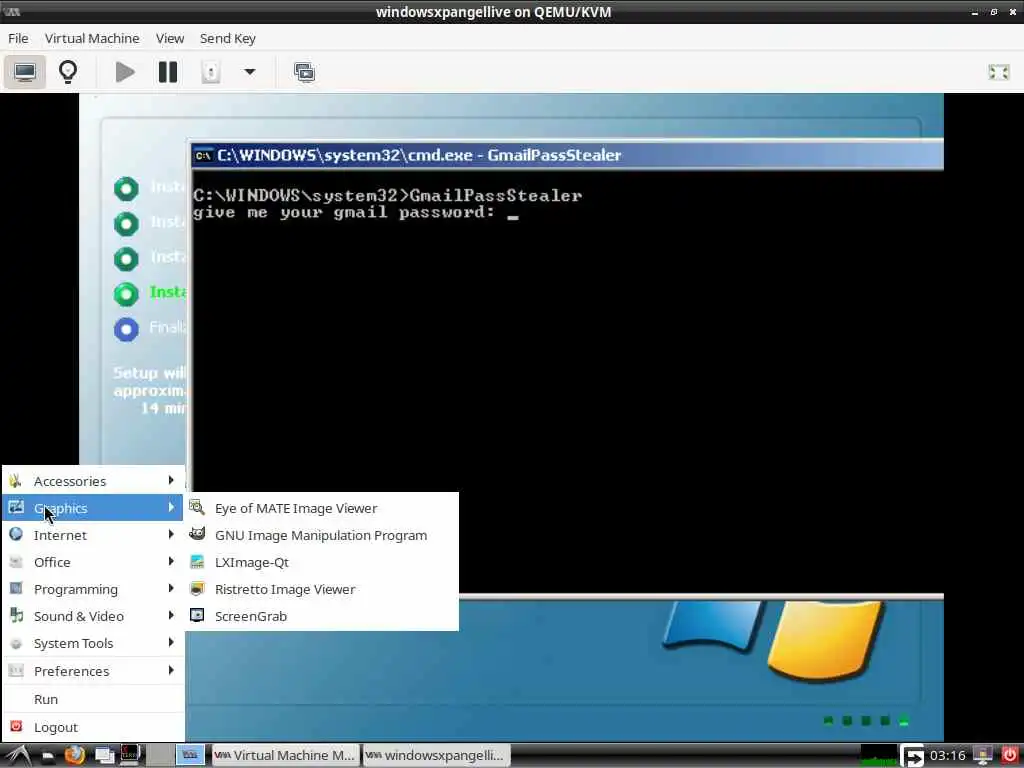Launch Eye of MATE Image Viewer
The height and width of the screenshot is (768, 1024).
[x=322, y=508]
